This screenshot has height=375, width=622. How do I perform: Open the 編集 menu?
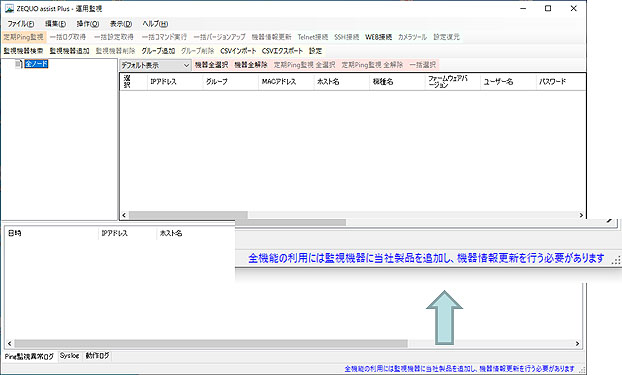tap(56, 24)
